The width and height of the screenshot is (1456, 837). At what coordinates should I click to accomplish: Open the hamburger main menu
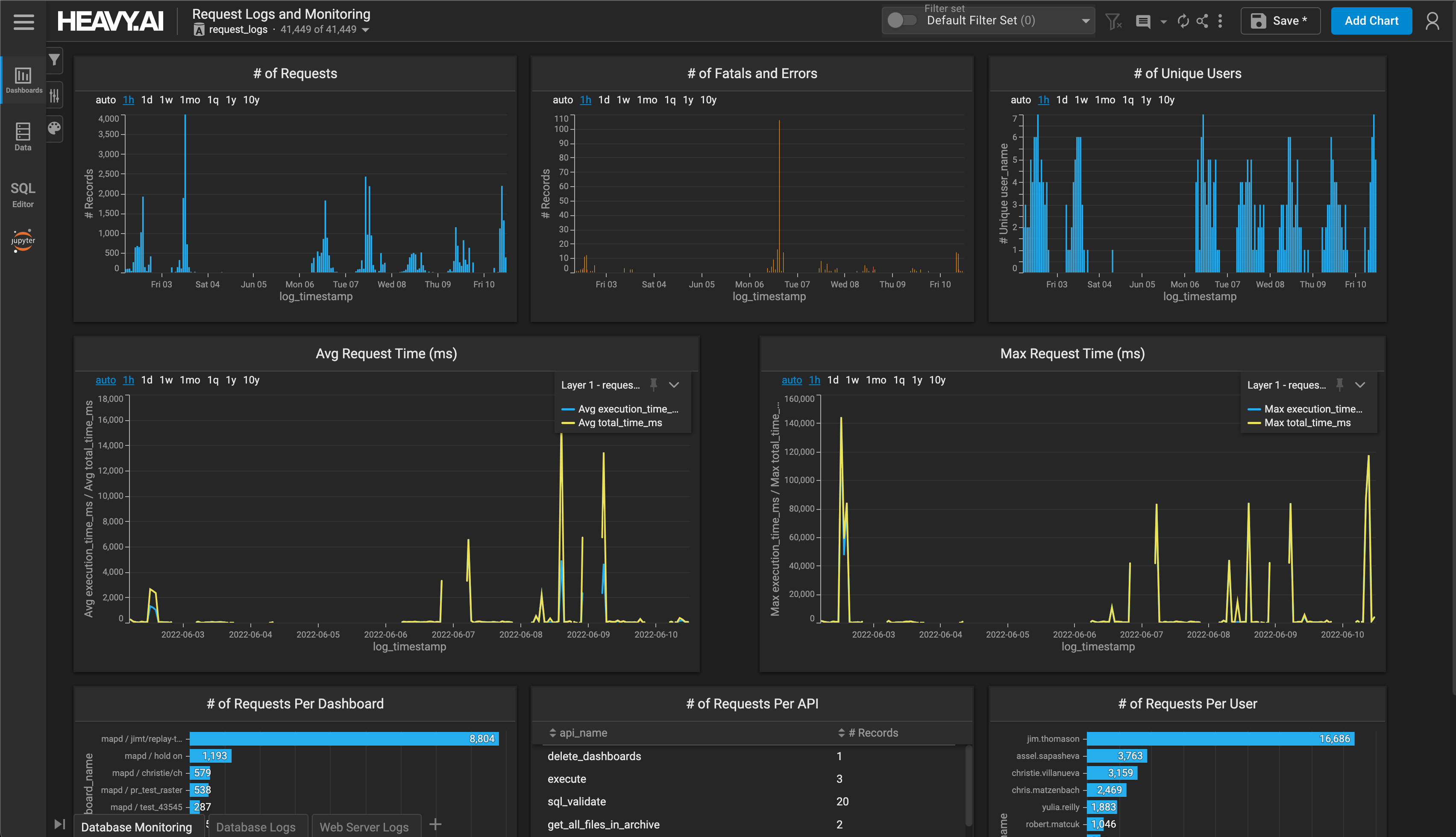(23, 21)
